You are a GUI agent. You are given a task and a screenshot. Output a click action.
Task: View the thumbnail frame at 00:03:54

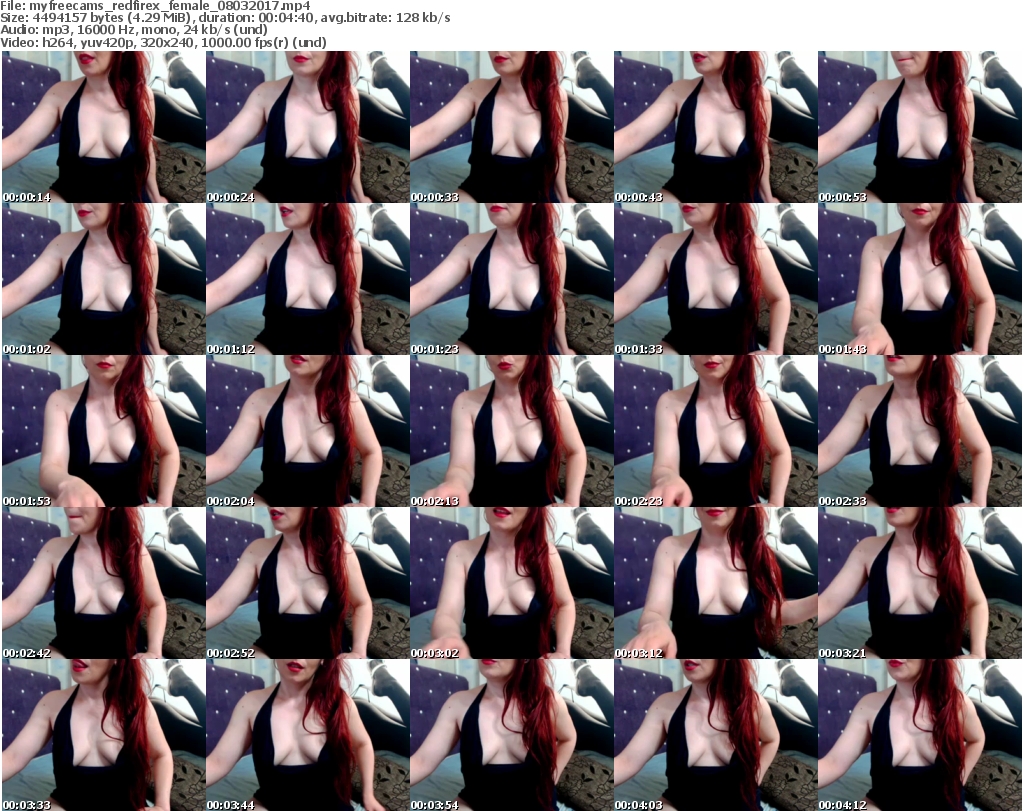[511, 735]
